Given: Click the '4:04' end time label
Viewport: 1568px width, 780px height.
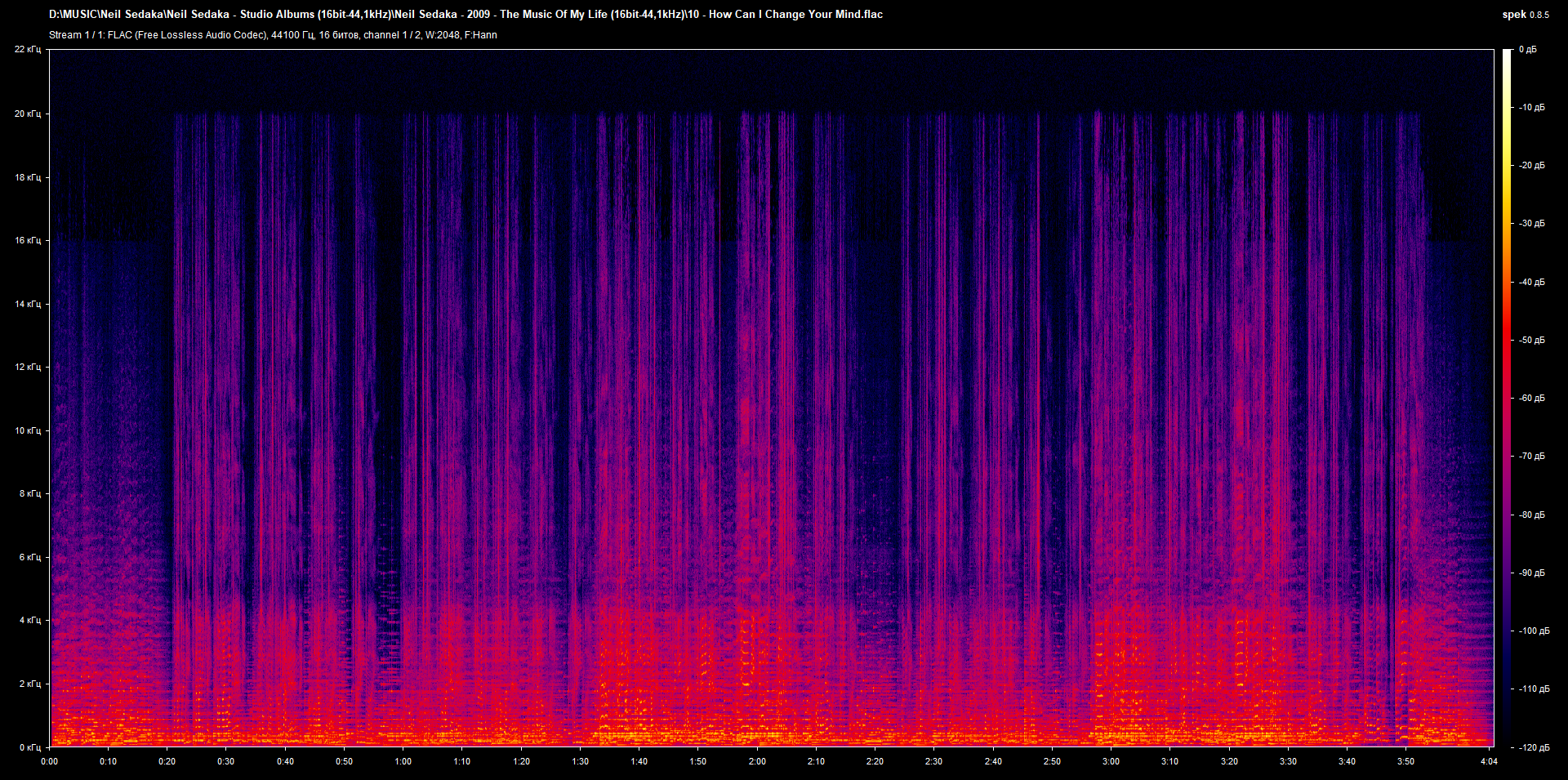Looking at the screenshot, I should pos(1490,762).
